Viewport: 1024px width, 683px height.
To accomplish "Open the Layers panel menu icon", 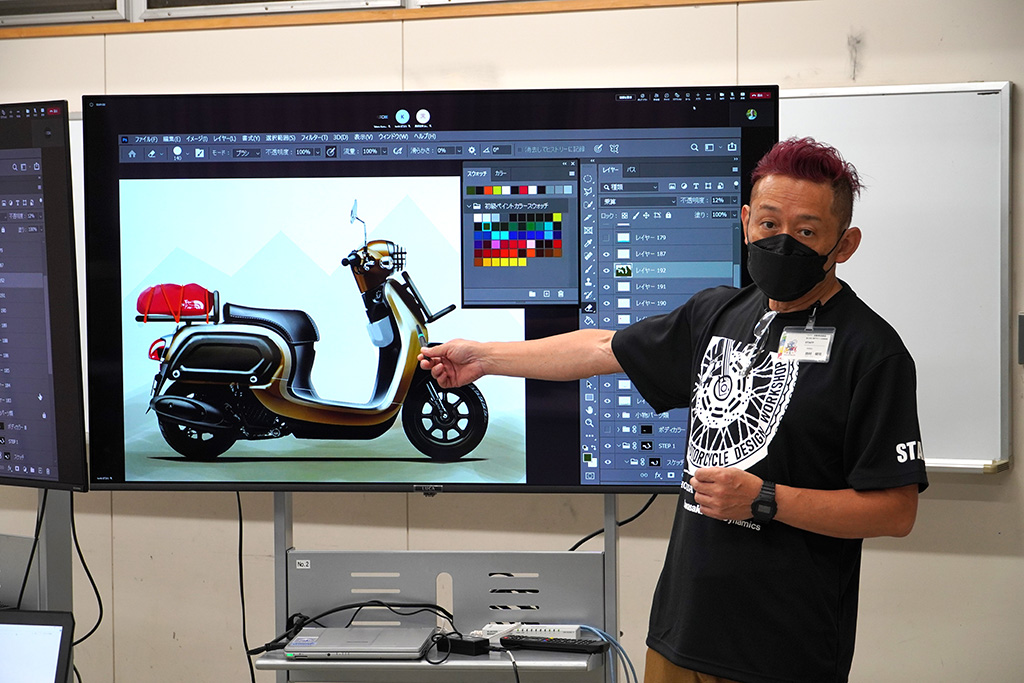I will [x=735, y=170].
